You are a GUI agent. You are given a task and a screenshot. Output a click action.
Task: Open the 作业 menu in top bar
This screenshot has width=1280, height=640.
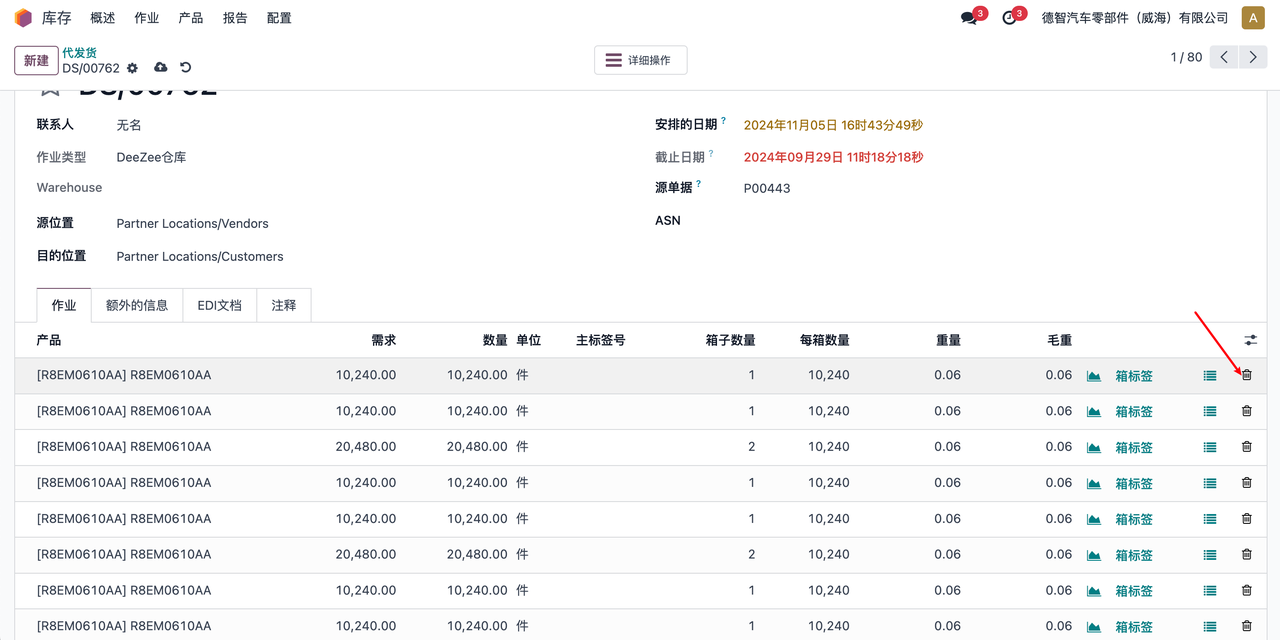click(x=146, y=18)
